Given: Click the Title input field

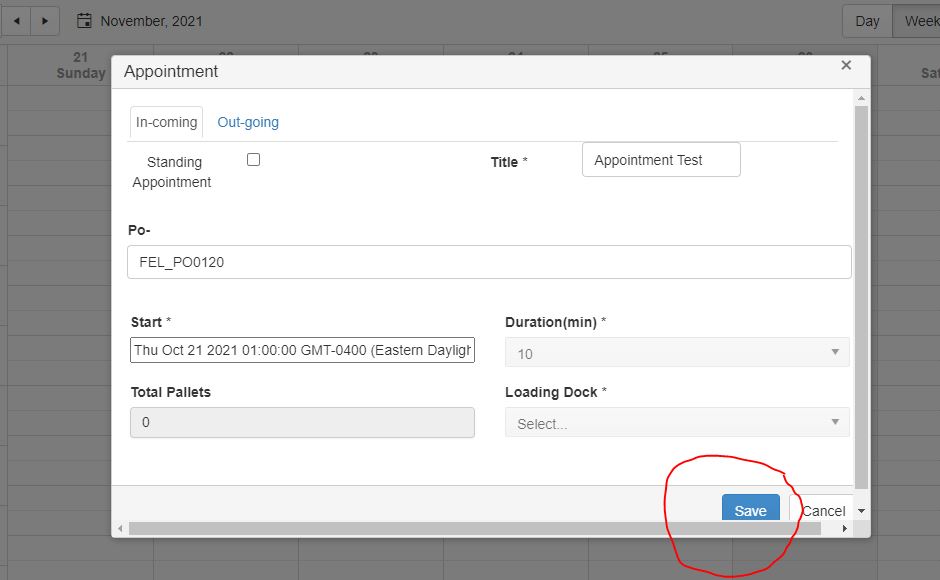Looking at the screenshot, I should tap(661, 160).
